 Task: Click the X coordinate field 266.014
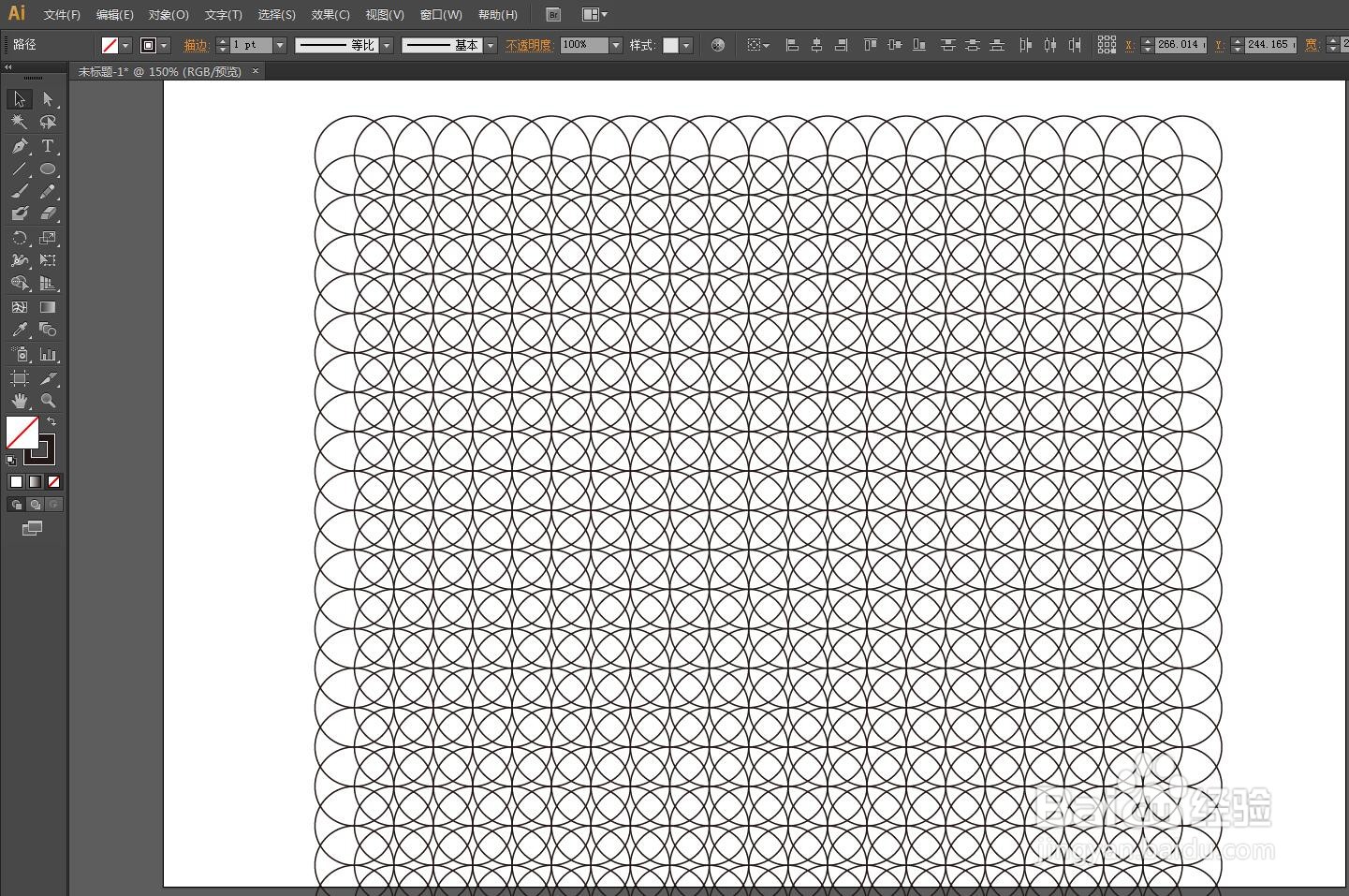pyautogui.click(x=1180, y=45)
